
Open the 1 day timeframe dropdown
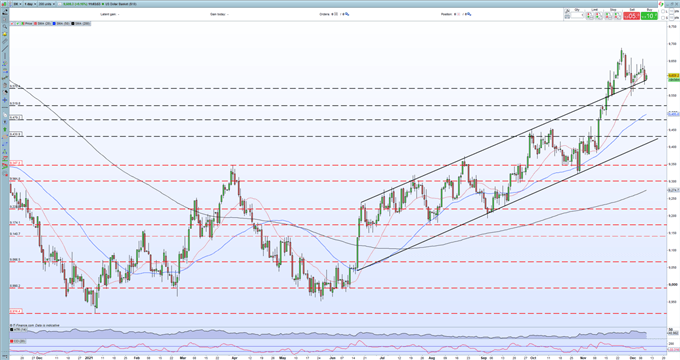click(x=30, y=4)
